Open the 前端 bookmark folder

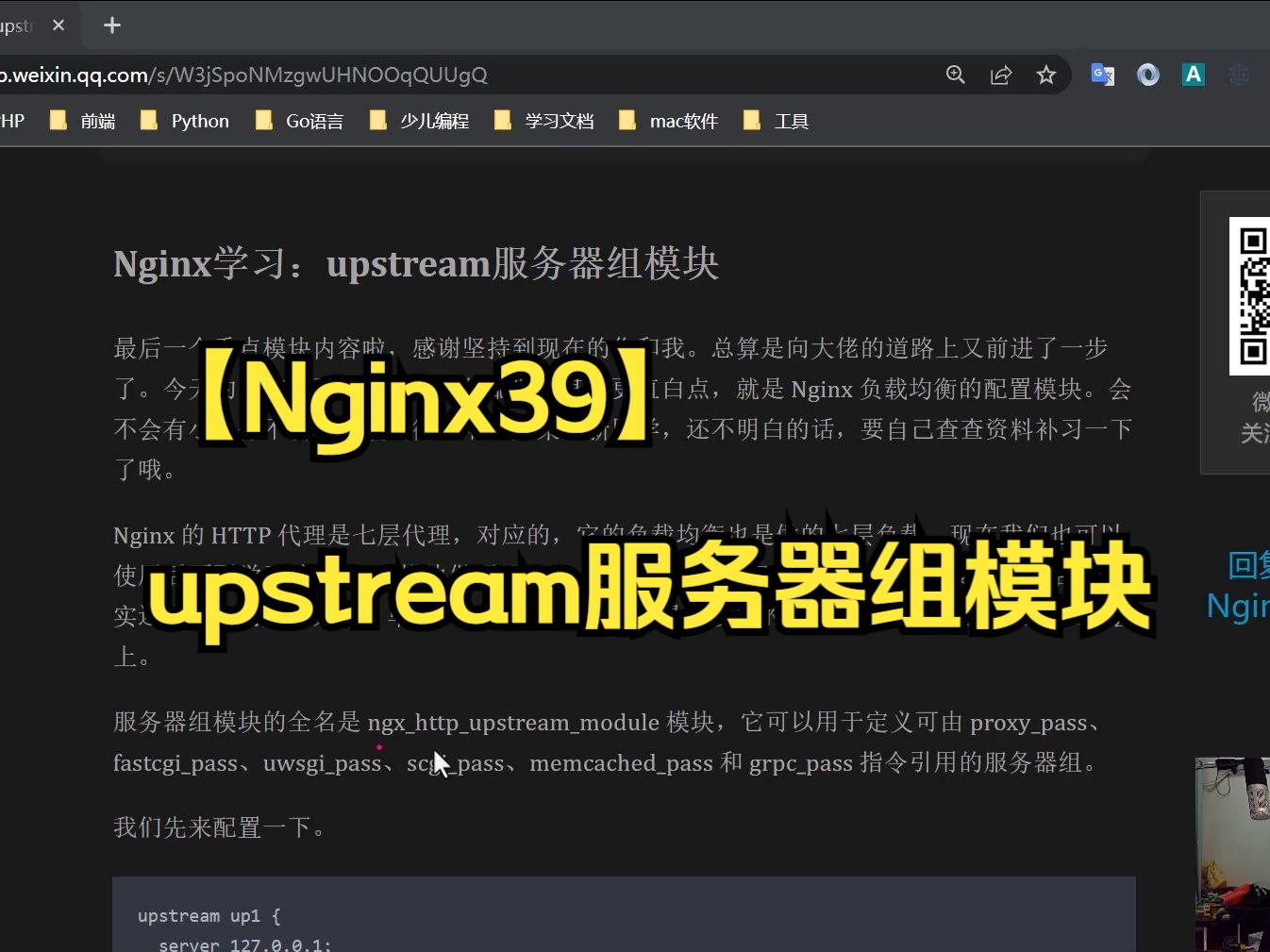click(x=83, y=121)
